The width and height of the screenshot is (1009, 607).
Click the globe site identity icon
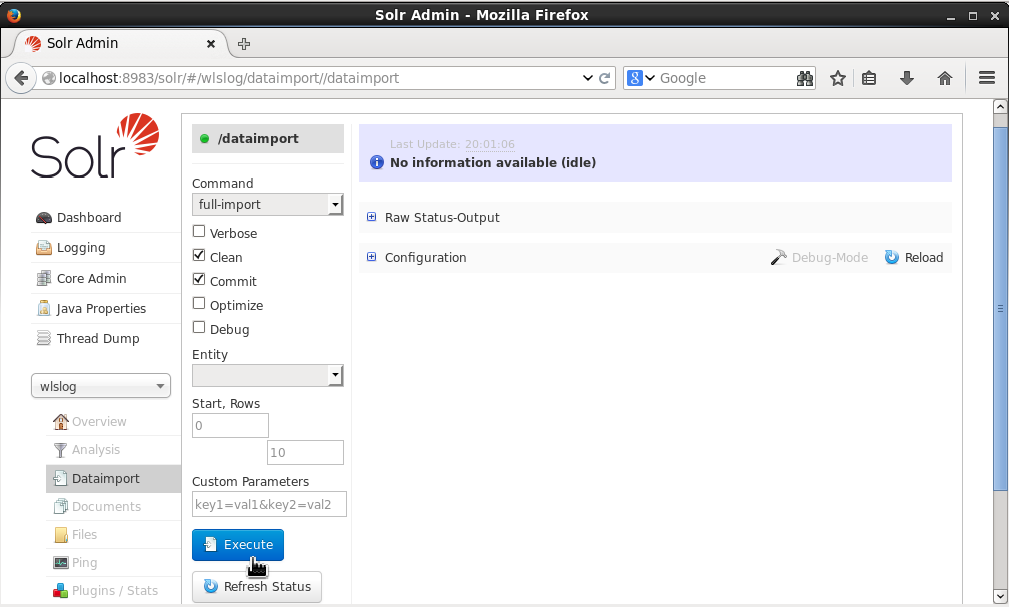[48, 79]
